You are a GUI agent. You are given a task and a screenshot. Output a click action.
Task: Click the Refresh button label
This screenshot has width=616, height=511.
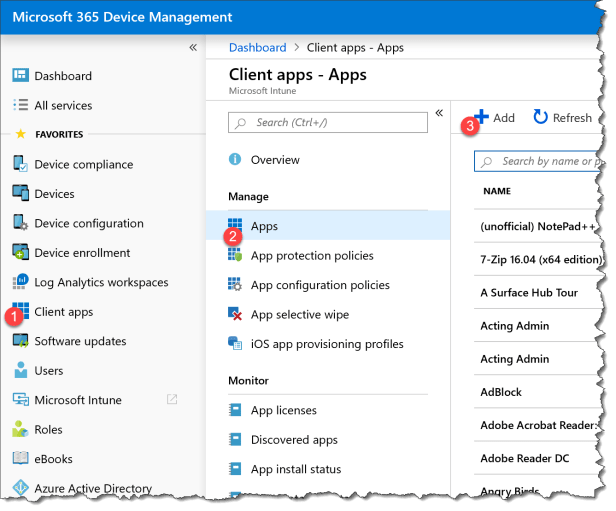click(x=572, y=118)
